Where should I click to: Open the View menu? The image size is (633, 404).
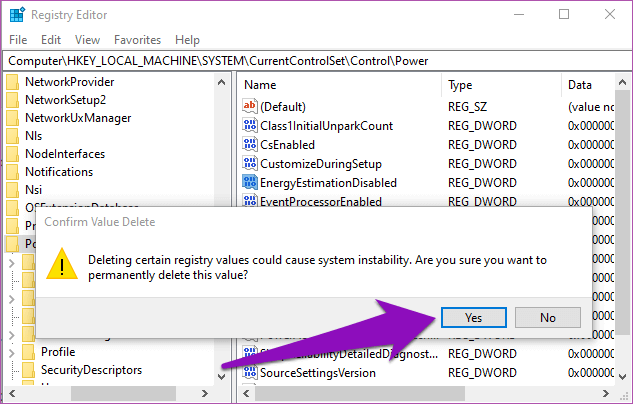pyautogui.click(x=87, y=40)
